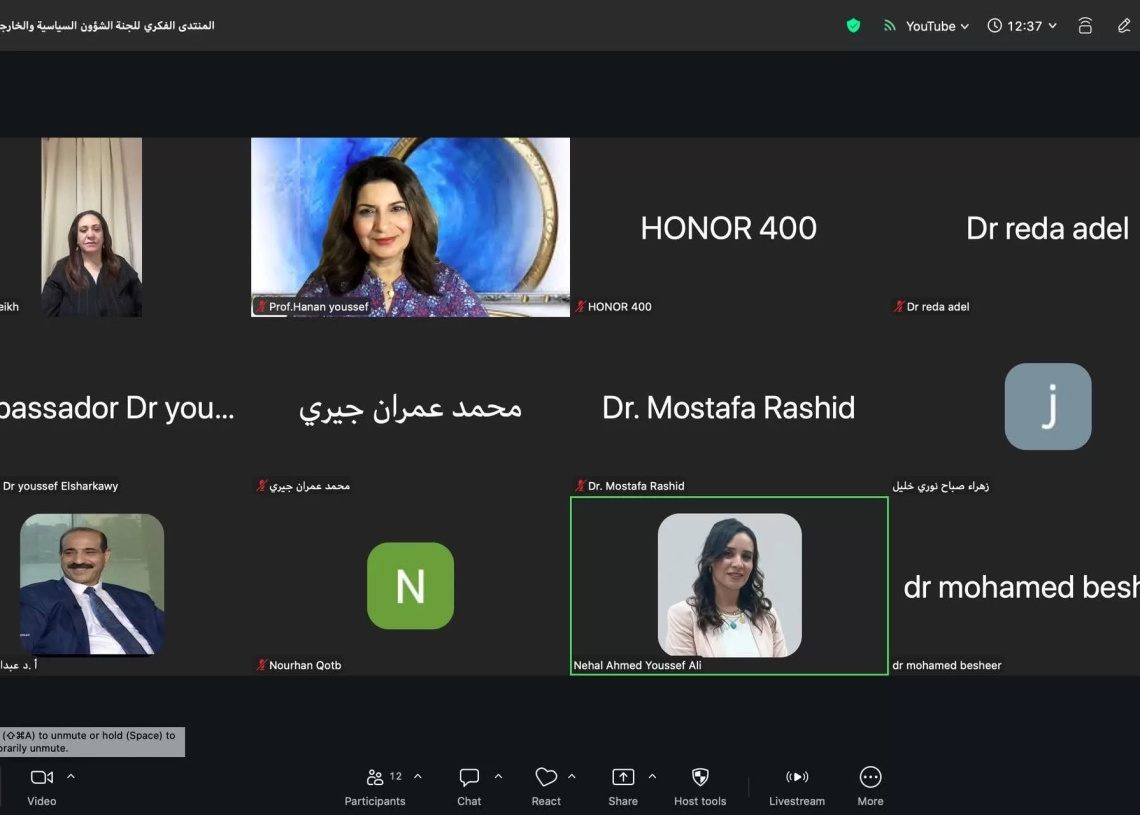The height and width of the screenshot is (815, 1140).
Task: Expand the Participants options chevron
Action: pos(417,776)
